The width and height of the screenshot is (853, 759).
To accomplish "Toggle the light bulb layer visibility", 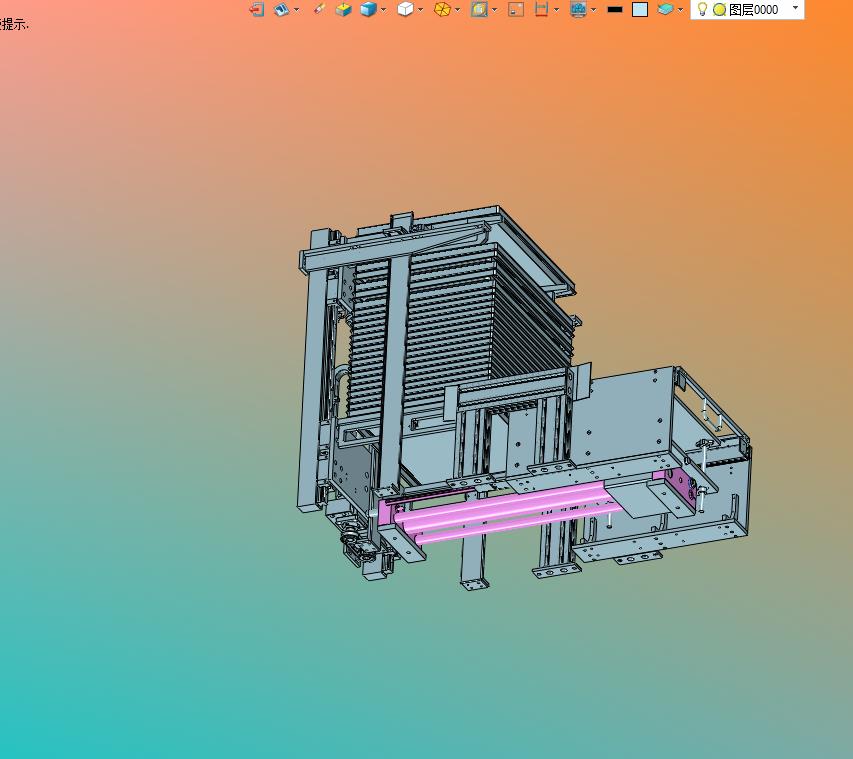I will [x=702, y=9].
